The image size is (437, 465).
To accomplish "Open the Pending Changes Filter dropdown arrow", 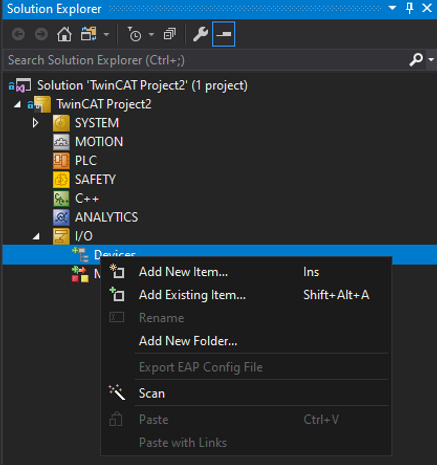I will (x=151, y=34).
